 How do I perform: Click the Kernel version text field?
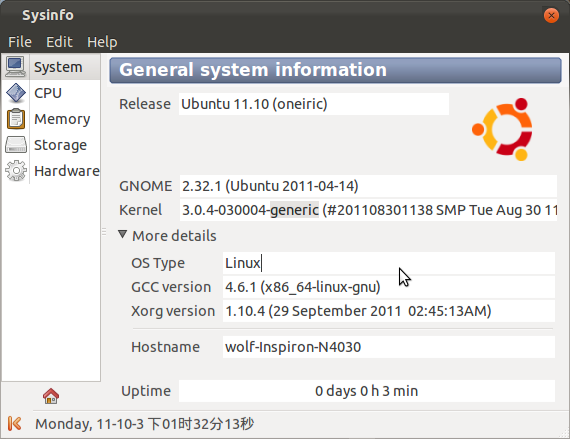tap(368, 210)
